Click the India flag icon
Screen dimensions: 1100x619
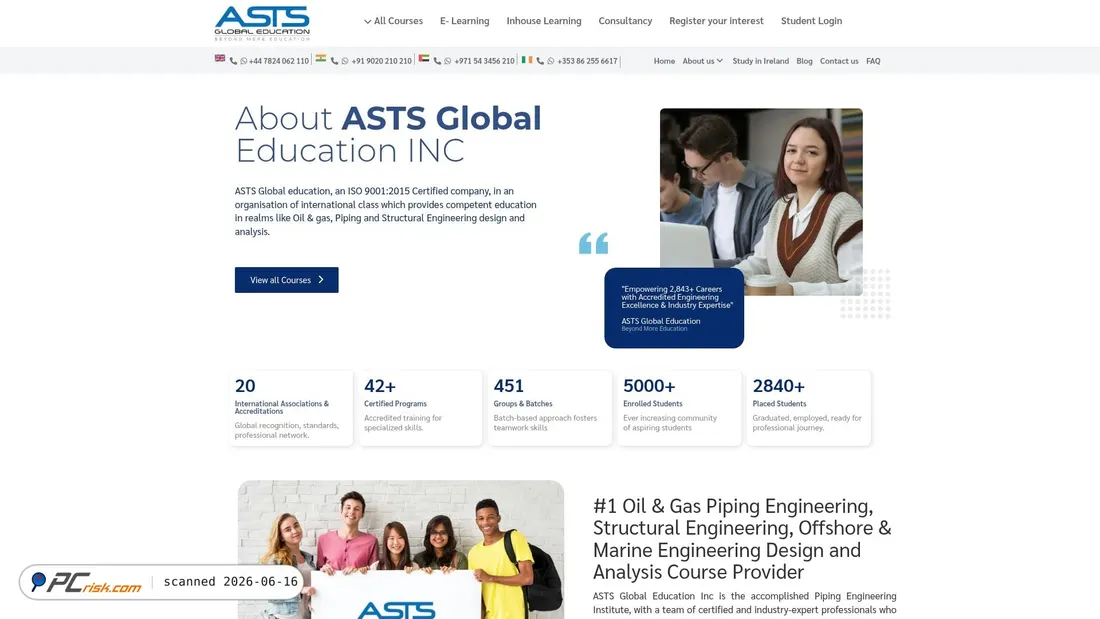(321, 58)
